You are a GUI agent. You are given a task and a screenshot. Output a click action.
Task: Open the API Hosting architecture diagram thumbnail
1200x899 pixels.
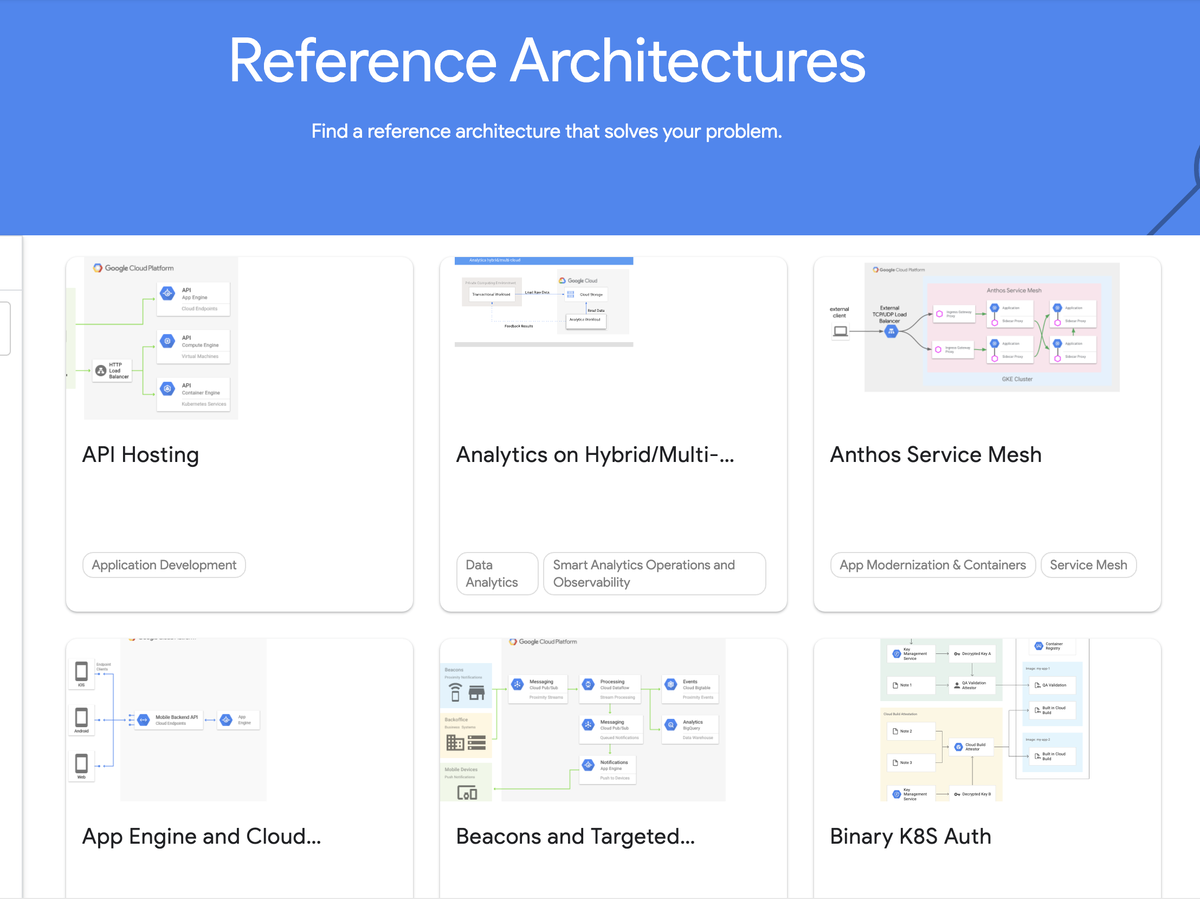tap(152, 338)
